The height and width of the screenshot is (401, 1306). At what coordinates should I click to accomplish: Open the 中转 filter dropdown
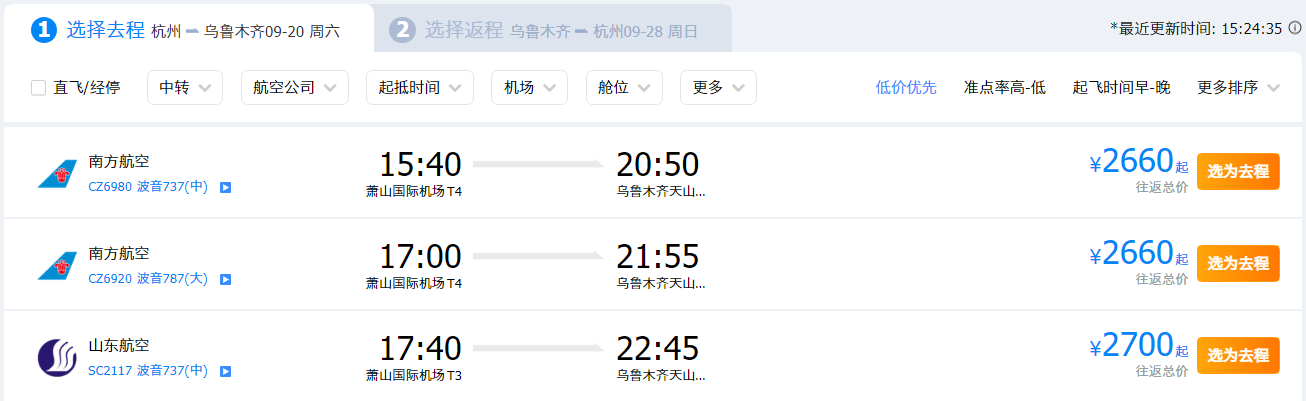point(185,88)
